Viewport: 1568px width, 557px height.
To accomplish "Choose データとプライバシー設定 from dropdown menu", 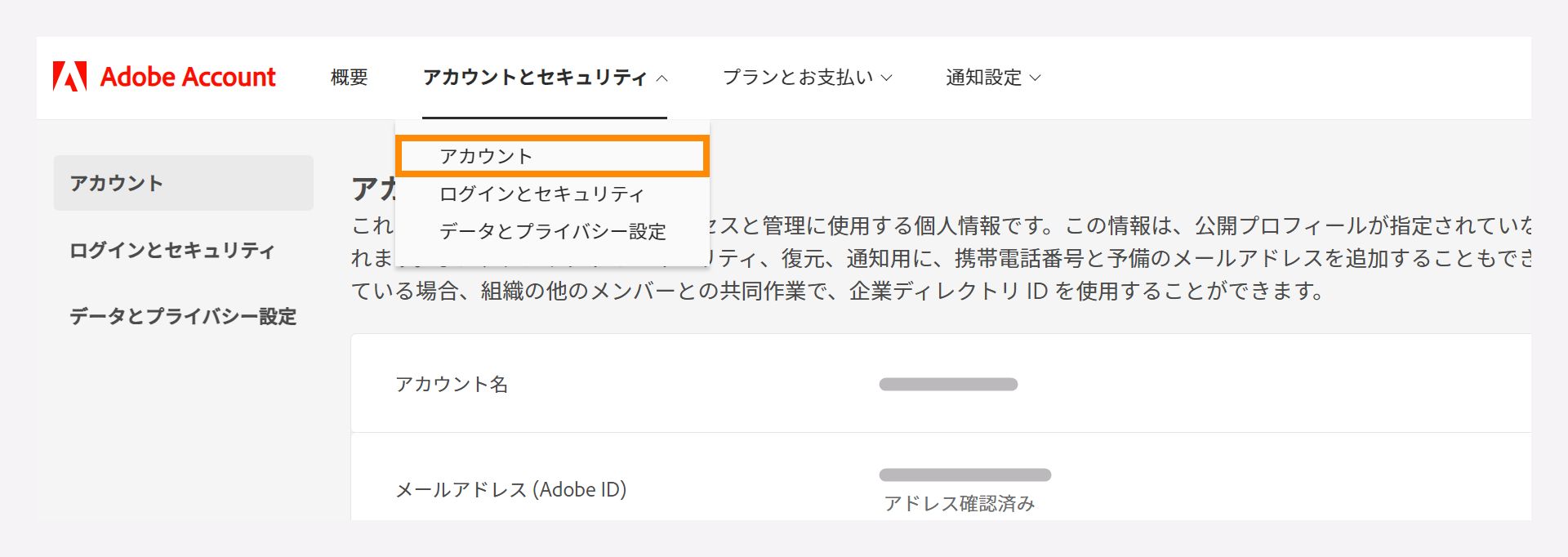I will pos(552,231).
